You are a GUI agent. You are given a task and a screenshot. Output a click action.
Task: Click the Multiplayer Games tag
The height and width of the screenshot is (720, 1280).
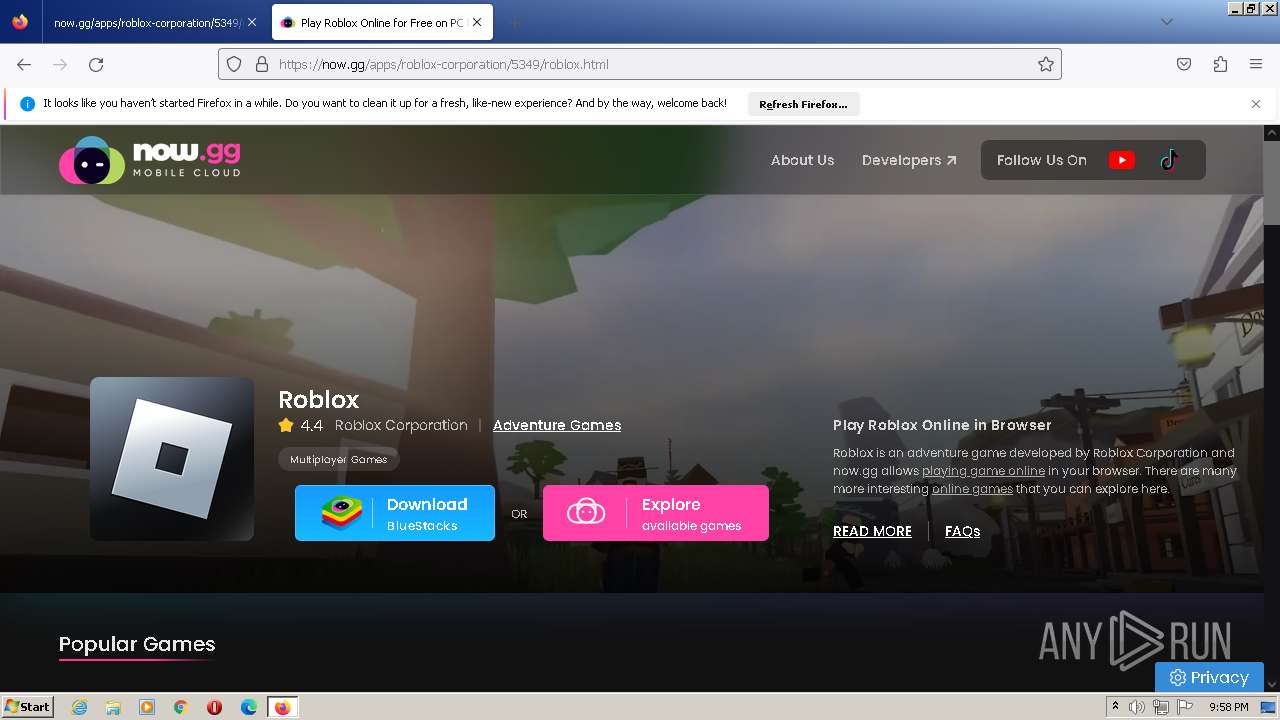339,459
